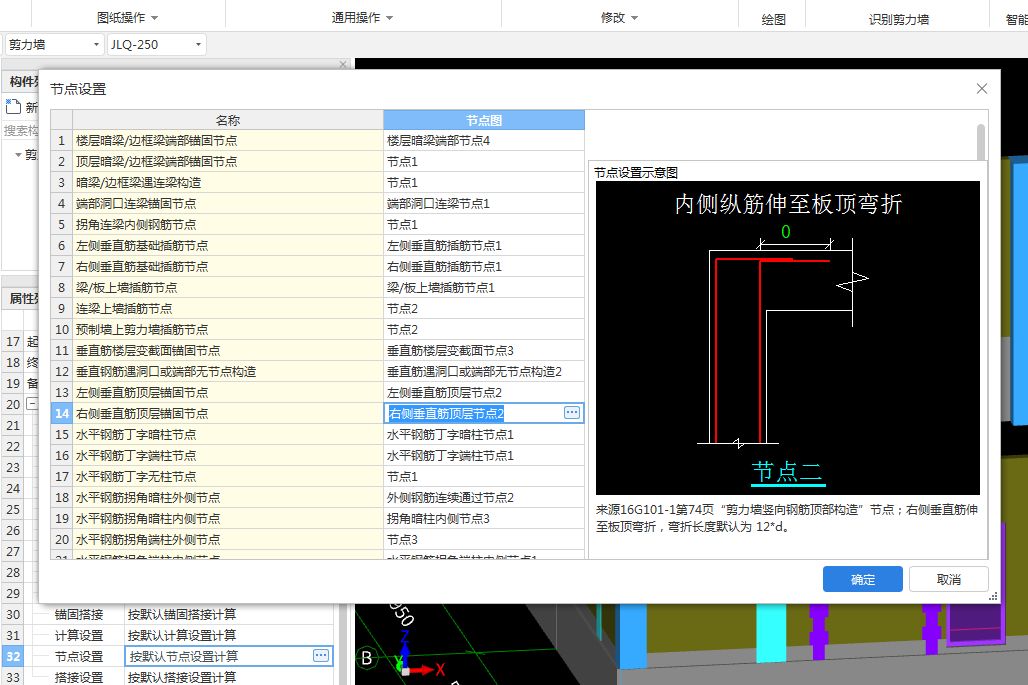Select row 3 暗梁/边框梁遇连梁构造

tap(227, 182)
